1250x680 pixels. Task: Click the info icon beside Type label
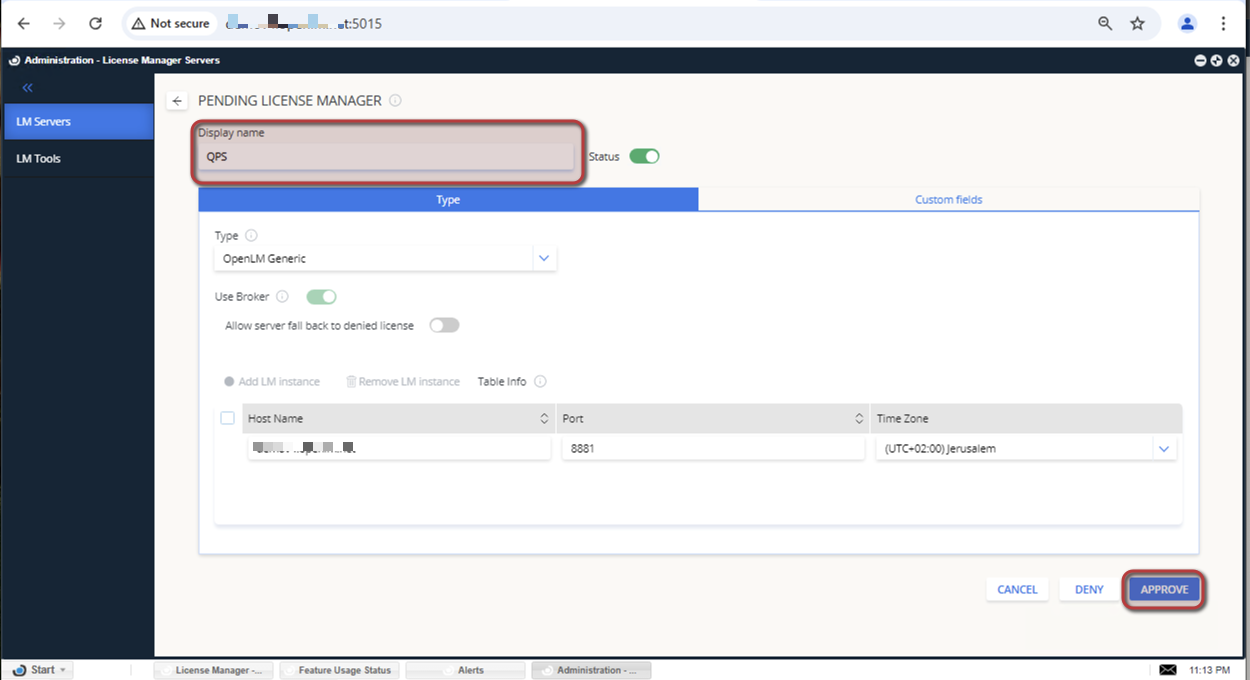coord(251,236)
